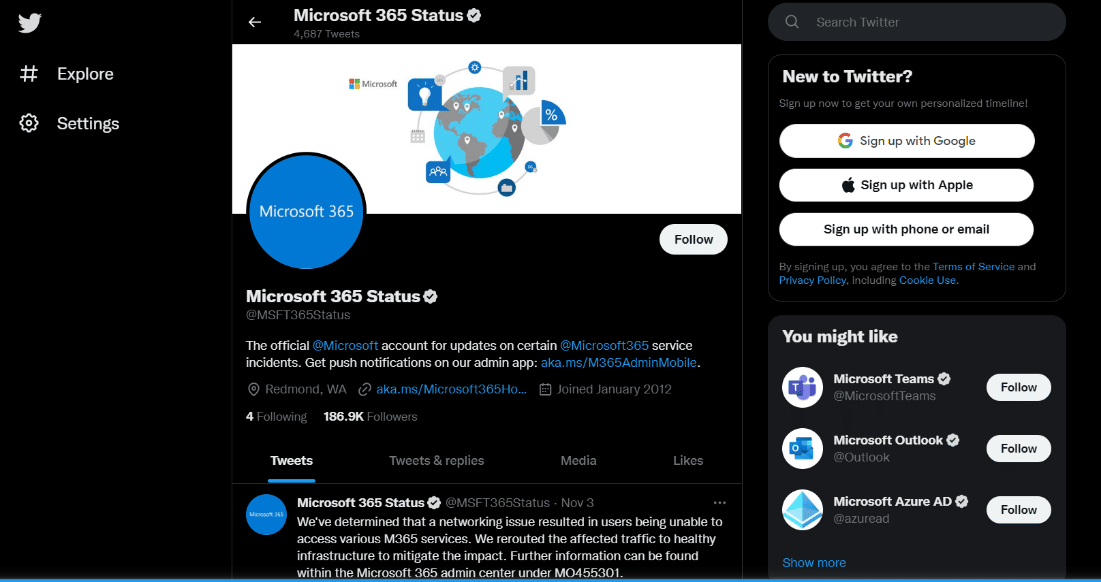
Task: Click the verified badge next to Microsoft 365 Status
Action: [x=430, y=296]
